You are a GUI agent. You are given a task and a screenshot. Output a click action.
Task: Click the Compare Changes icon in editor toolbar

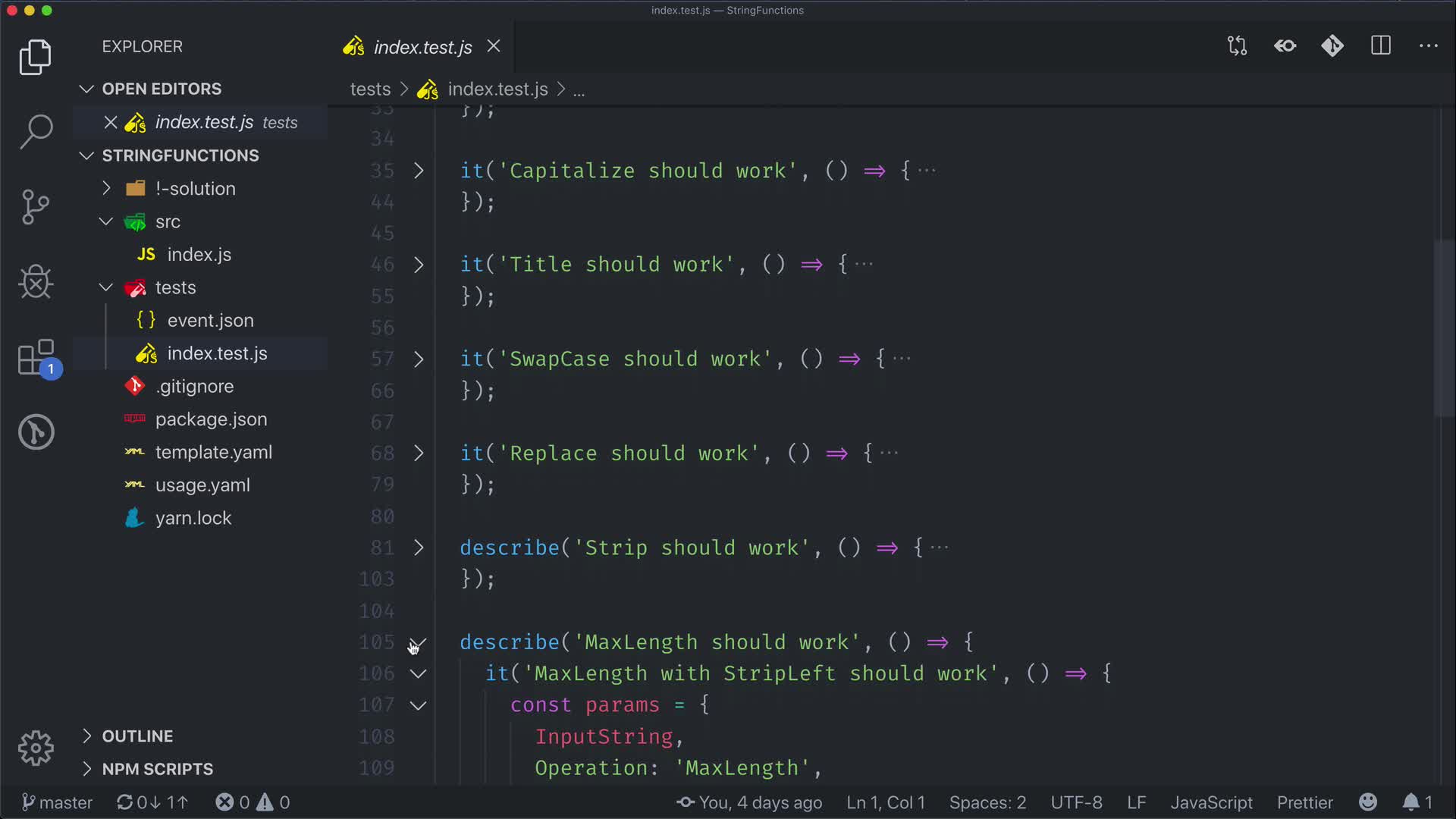coord(1237,46)
